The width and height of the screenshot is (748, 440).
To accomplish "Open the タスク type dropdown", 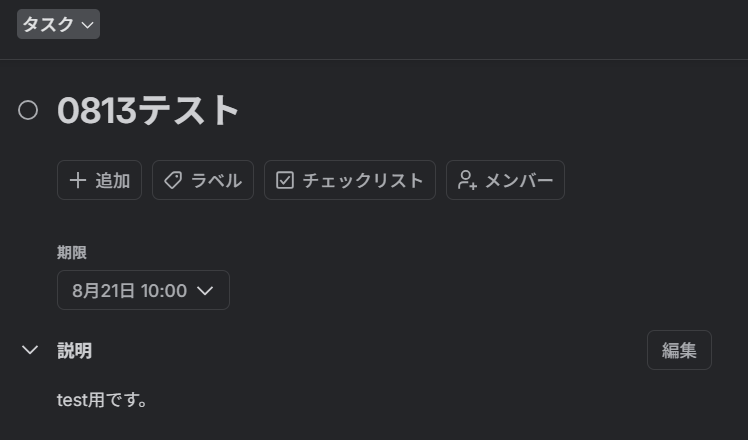I will (58, 24).
